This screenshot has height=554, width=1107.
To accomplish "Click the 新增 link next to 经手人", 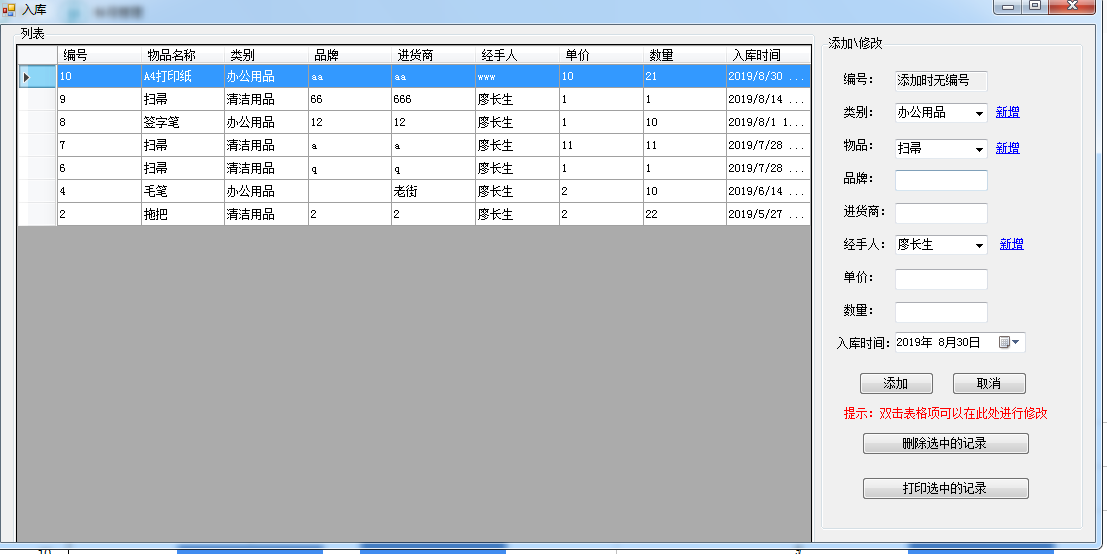I will (x=1011, y=244).
